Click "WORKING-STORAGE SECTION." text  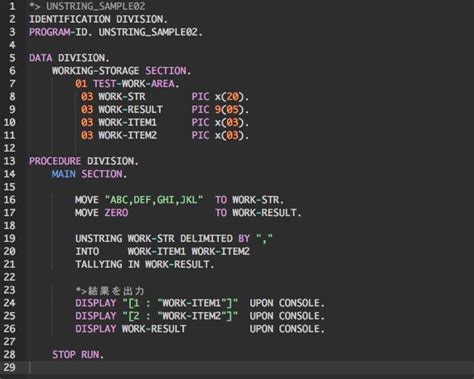click(121, 71)
